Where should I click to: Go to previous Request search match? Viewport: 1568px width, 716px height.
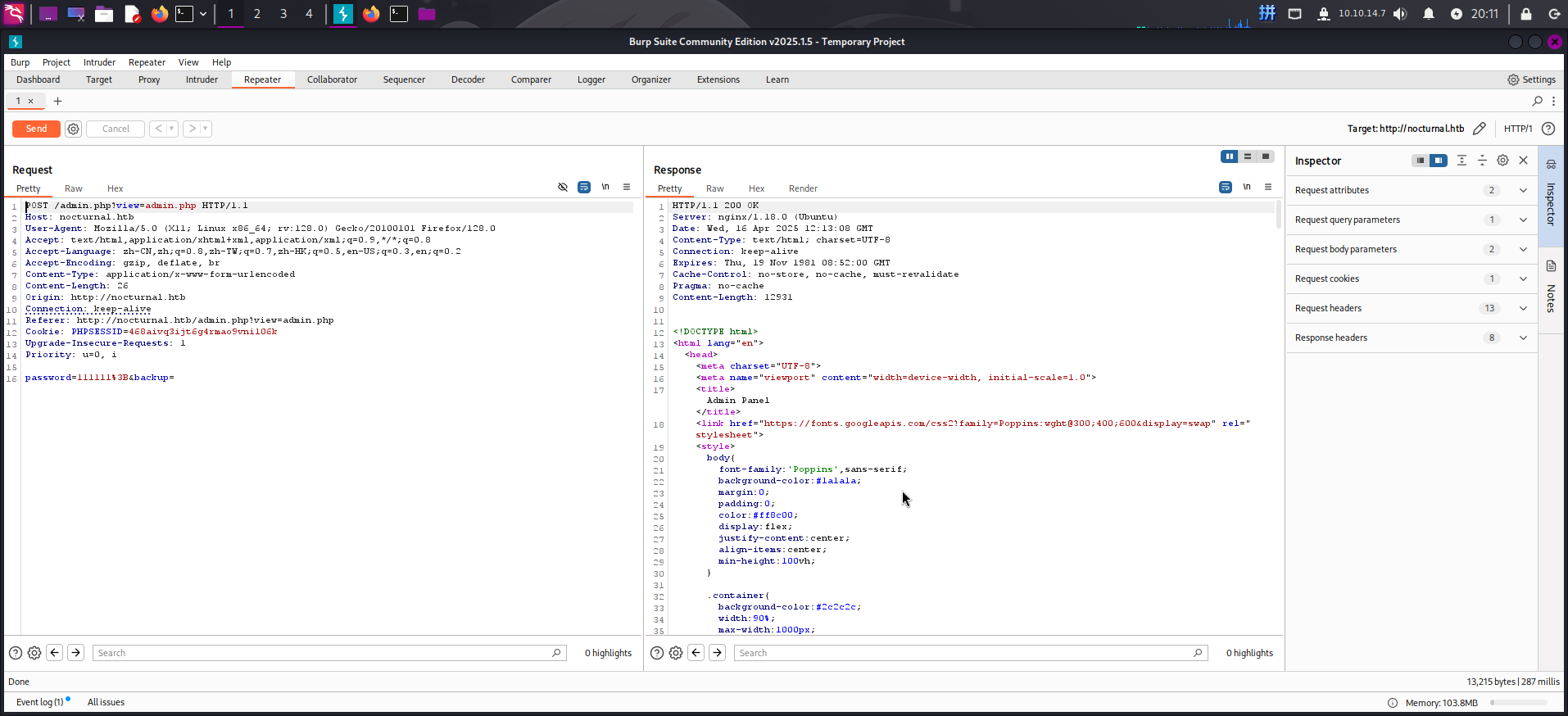[55, 653]
